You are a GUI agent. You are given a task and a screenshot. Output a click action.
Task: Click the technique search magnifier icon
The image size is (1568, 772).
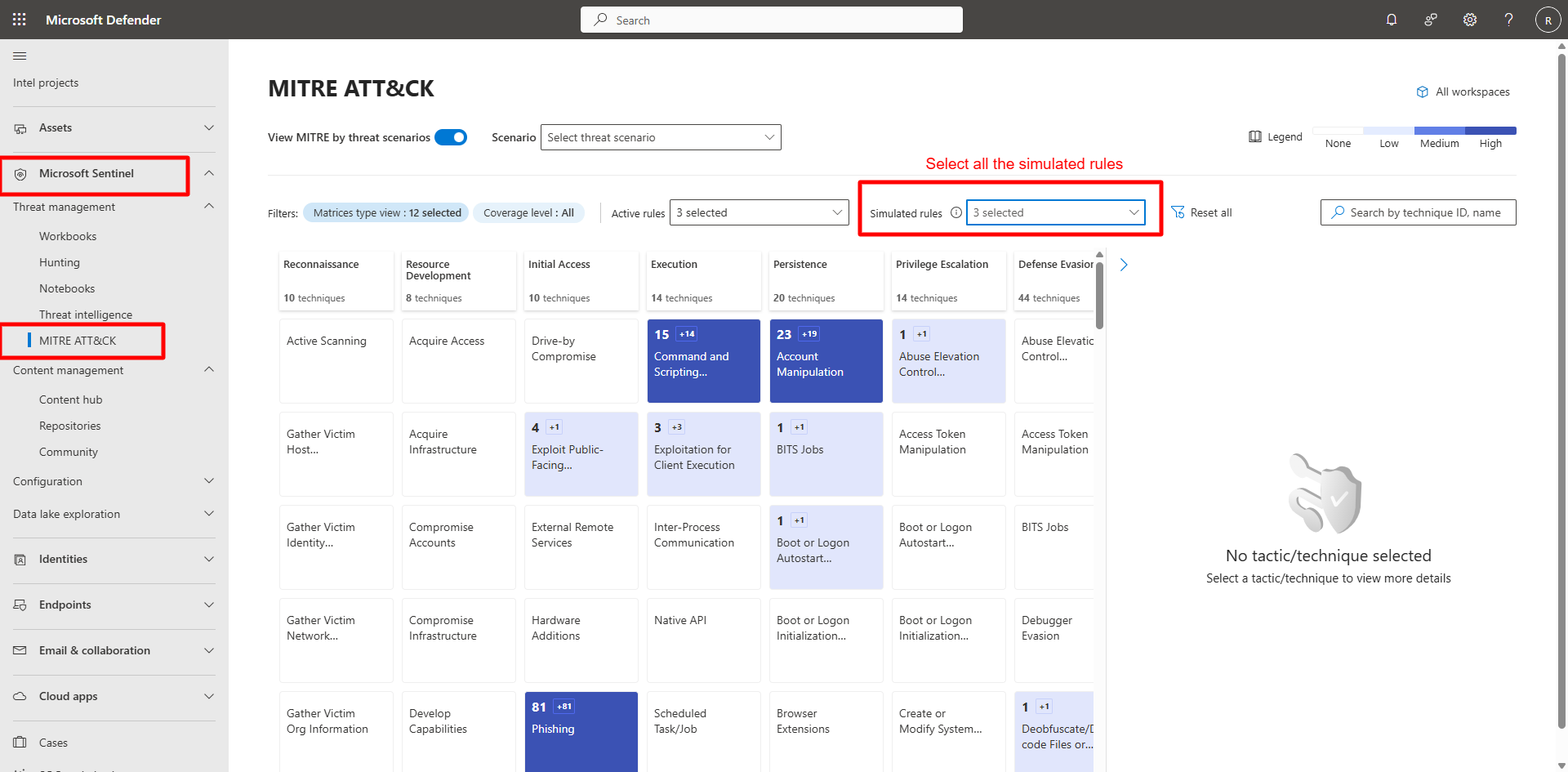(1338, 212)
